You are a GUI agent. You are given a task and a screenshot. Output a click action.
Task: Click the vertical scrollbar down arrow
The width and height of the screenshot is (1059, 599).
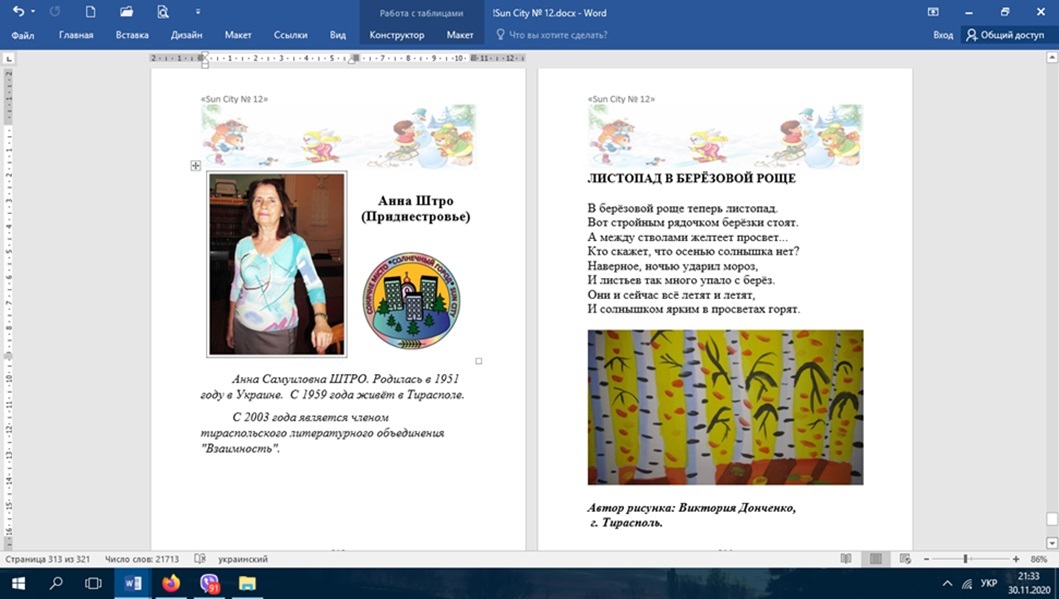1052,544
